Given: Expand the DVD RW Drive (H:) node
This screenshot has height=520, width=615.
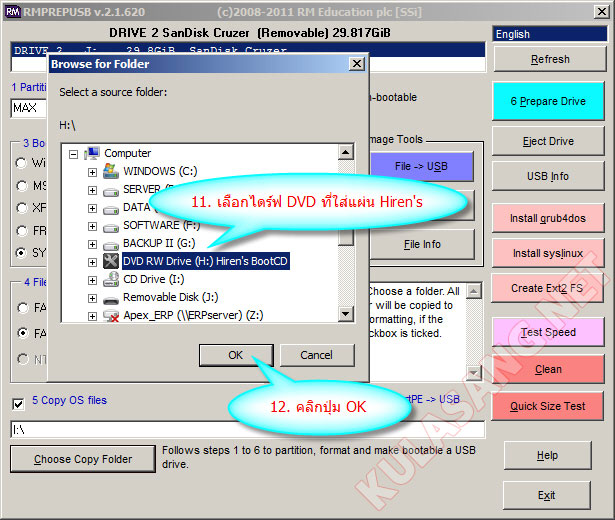Looking at the screenshot, I should tap(92, 262).
